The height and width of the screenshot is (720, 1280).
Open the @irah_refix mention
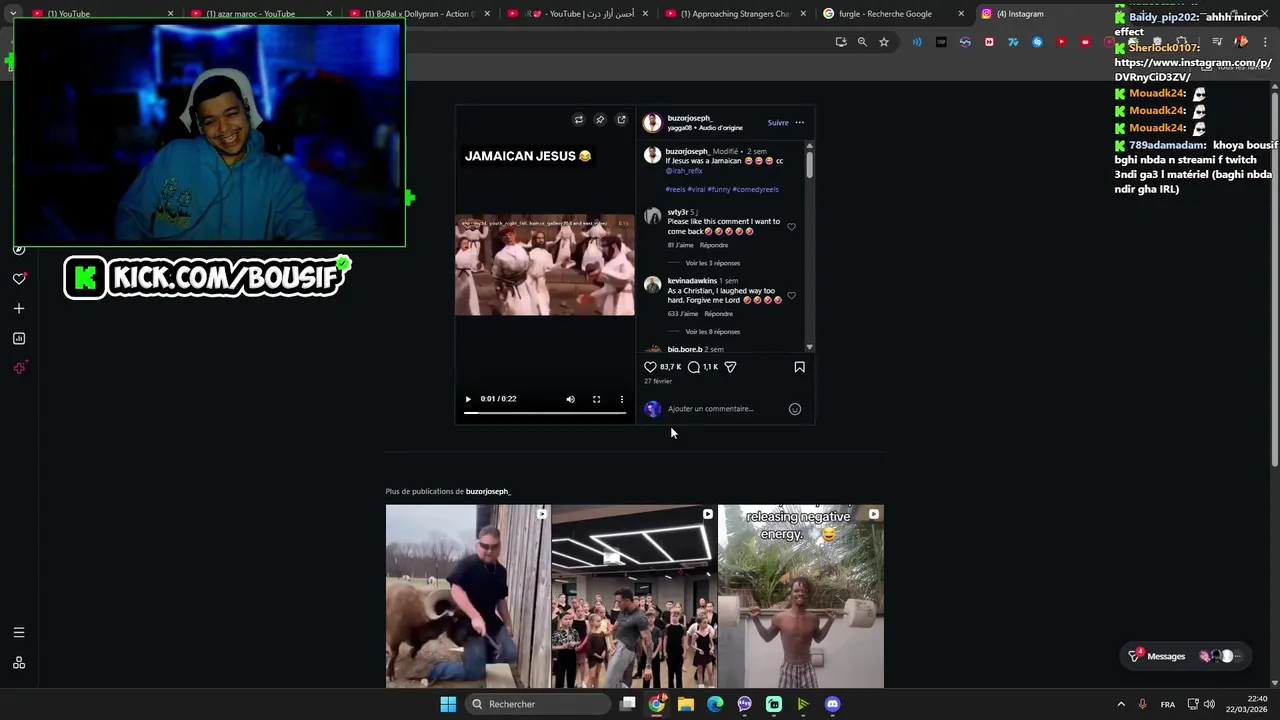pyautogui.click(x=684, y=171)
